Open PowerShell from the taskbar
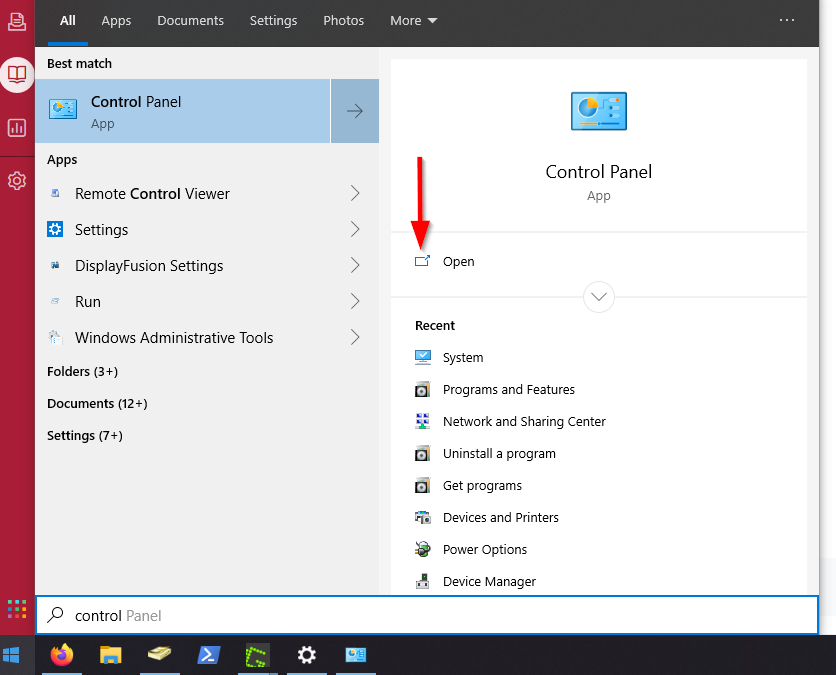This screenshot has width=836, height=675. coord(209,655)
